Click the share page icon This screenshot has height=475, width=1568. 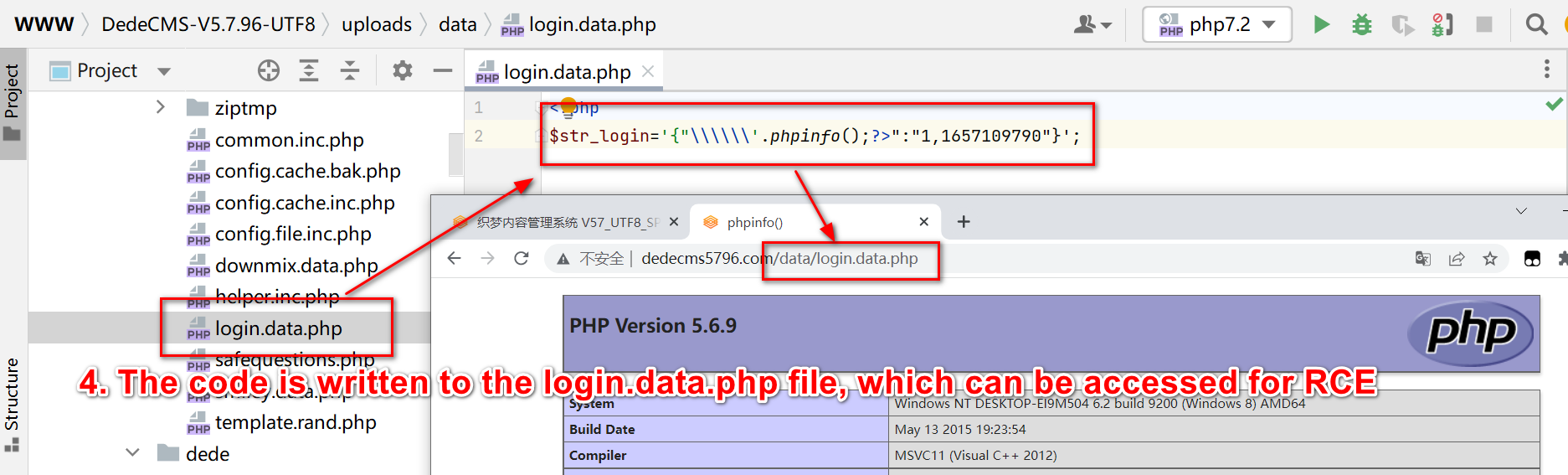[1457, 259]
